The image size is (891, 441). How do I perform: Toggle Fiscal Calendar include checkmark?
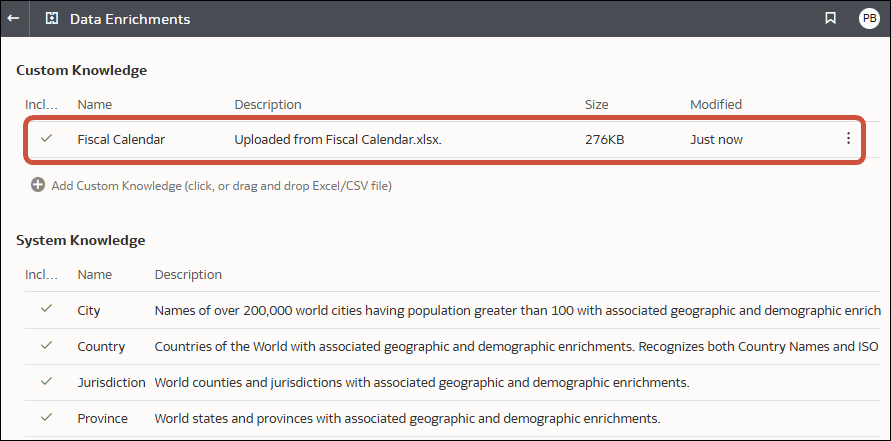coord(46,139)
